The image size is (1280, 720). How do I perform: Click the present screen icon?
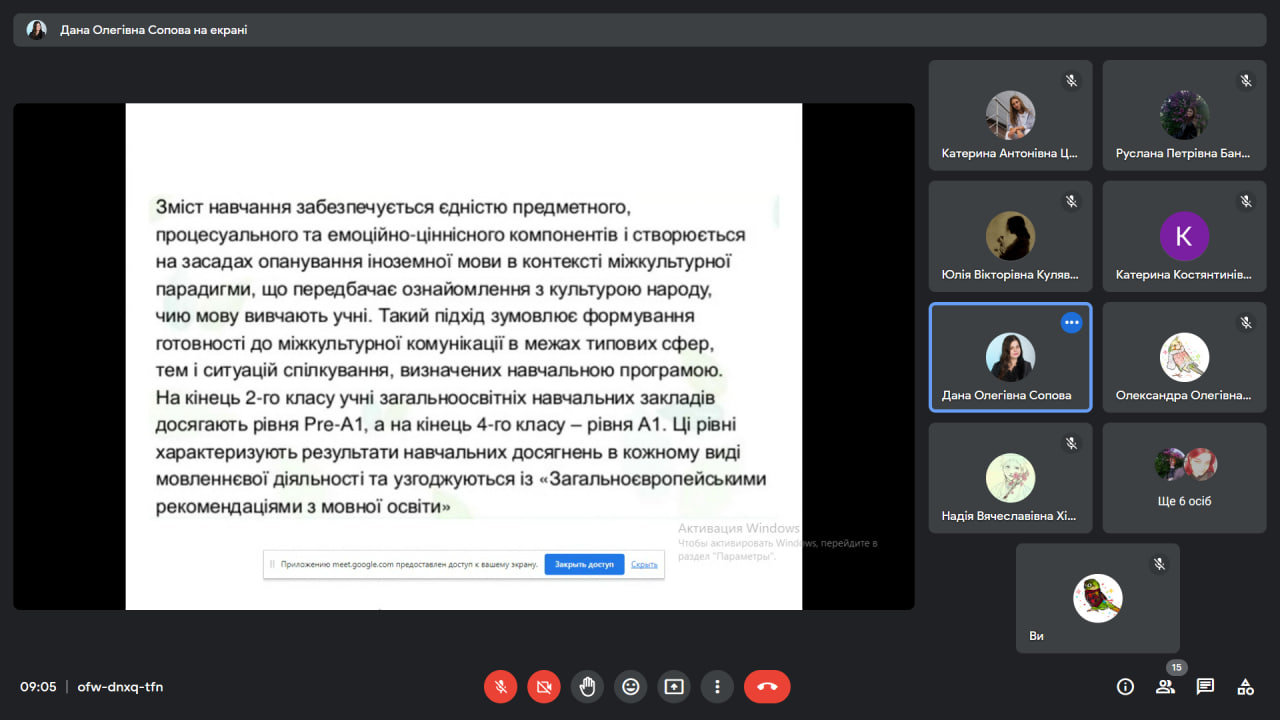[x=674, y=687]
